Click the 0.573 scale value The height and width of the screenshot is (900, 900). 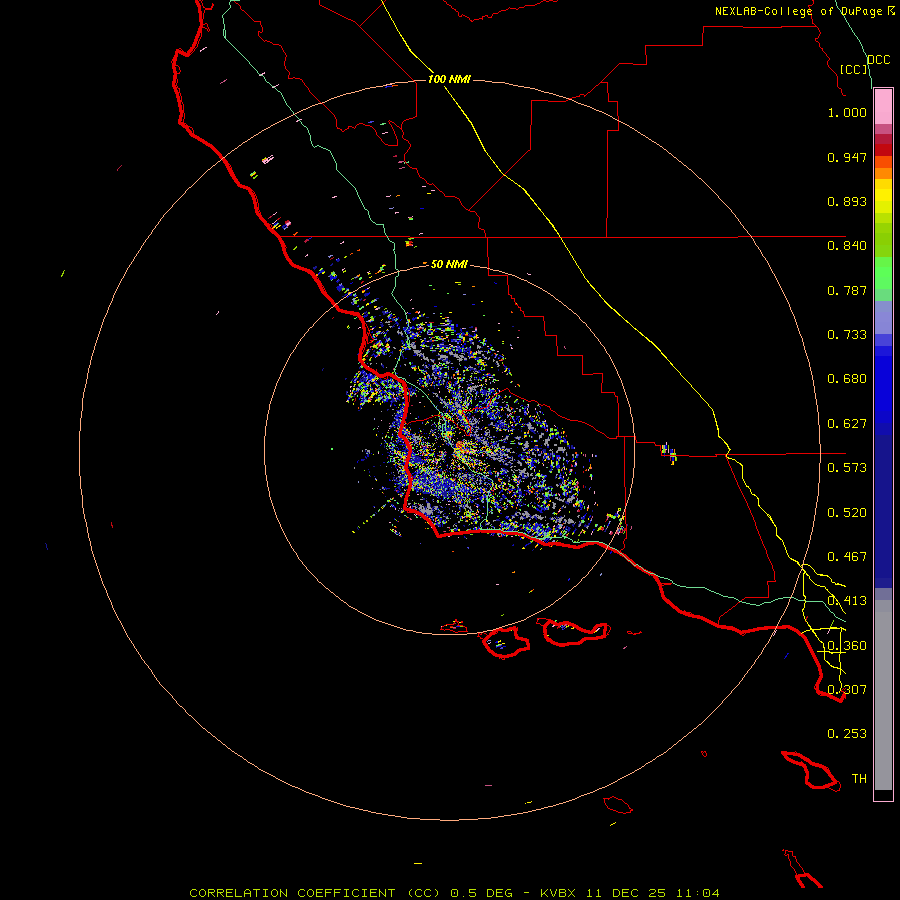(x=847, y=468)
